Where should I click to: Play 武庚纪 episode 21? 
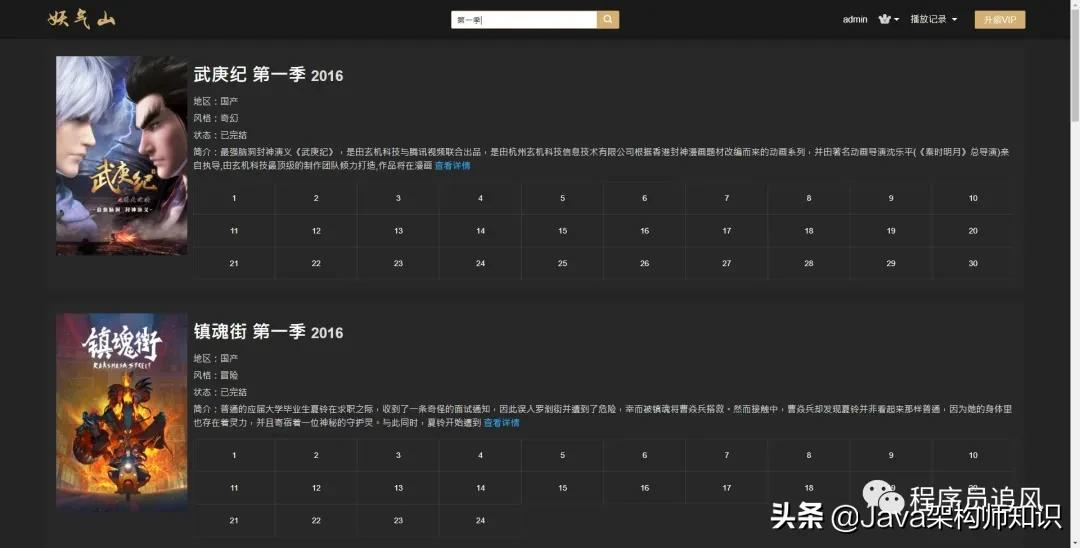pyautogui.click(x=234, y=263)
